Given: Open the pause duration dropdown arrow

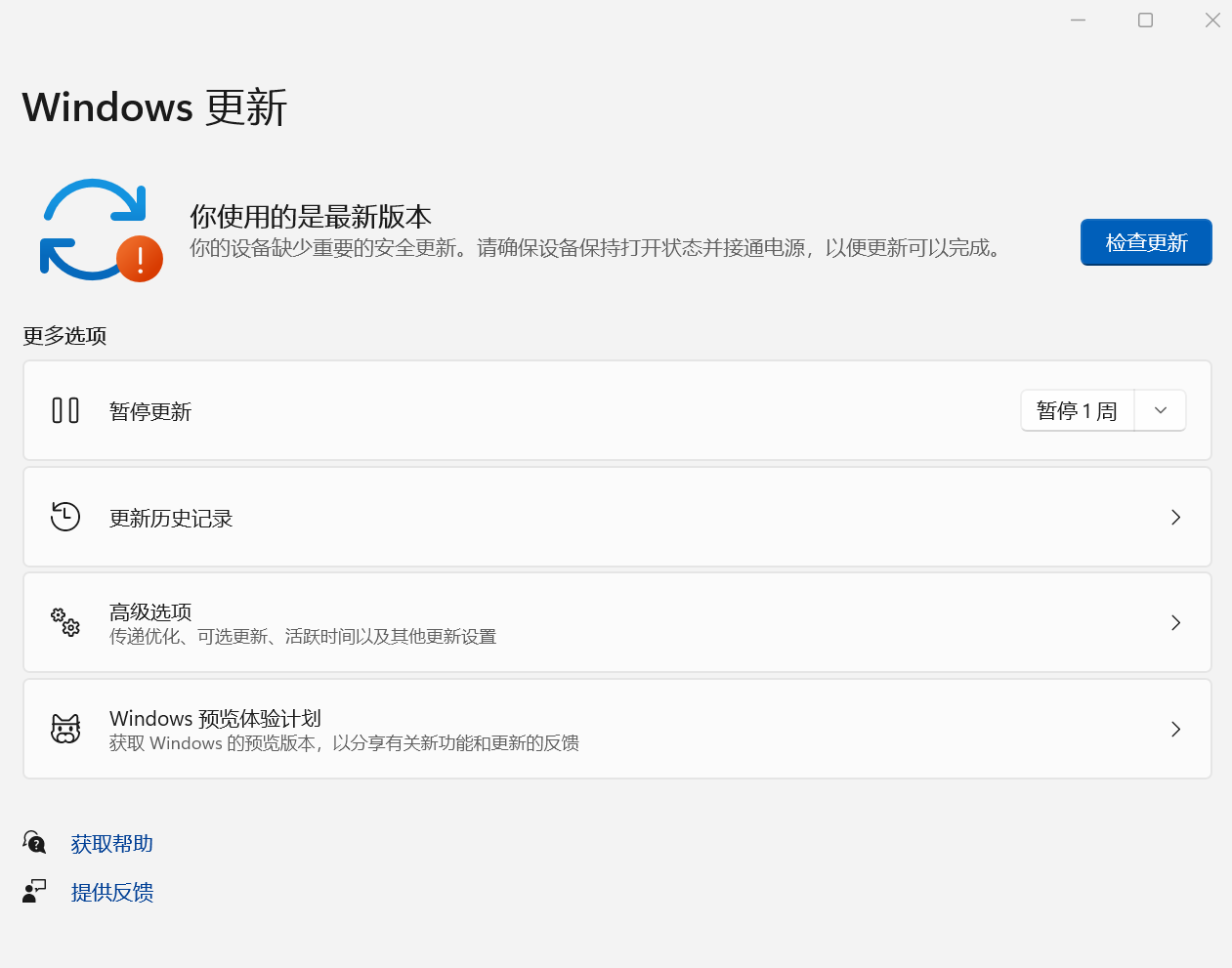Looking at the screenshot, I should pyautogui.click(x=1161, y=410).
